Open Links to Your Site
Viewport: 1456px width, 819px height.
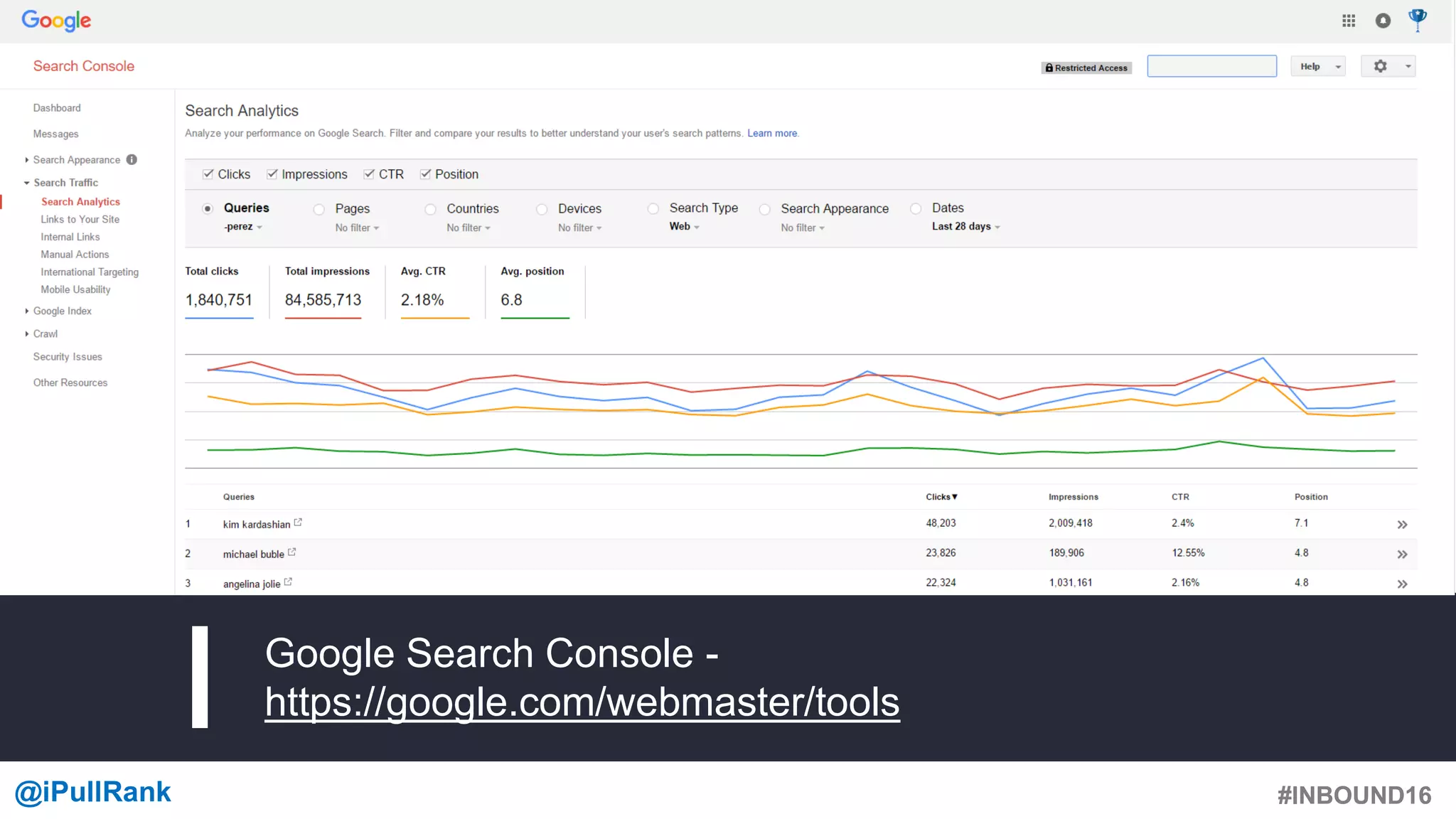coord(80,219)
